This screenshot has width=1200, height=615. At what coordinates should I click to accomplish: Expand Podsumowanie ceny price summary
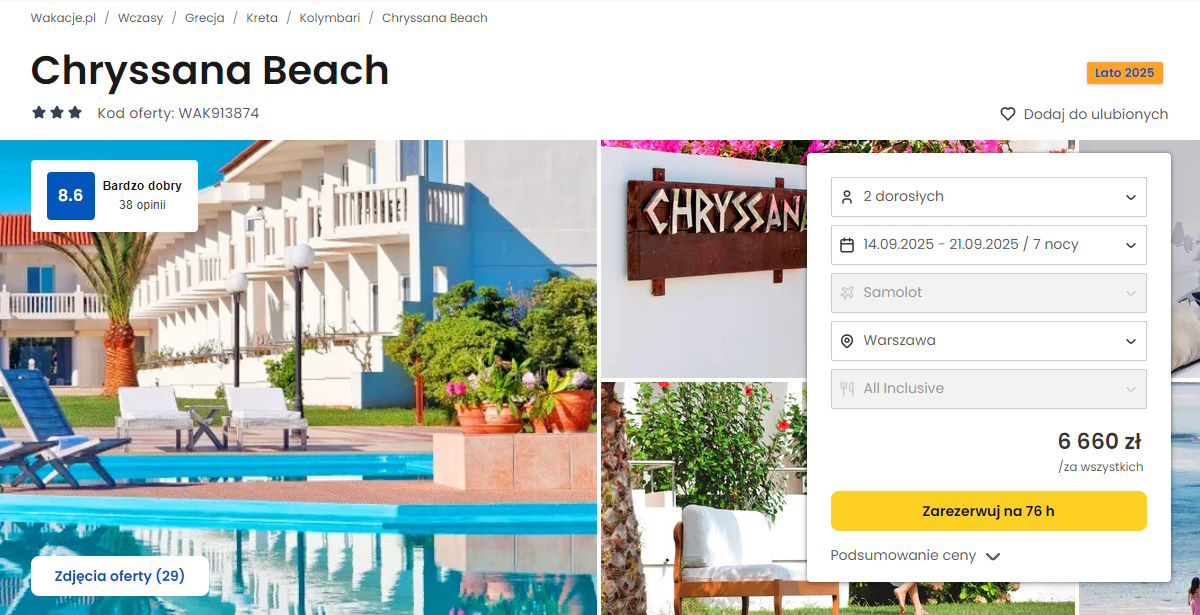click(915, 556)
